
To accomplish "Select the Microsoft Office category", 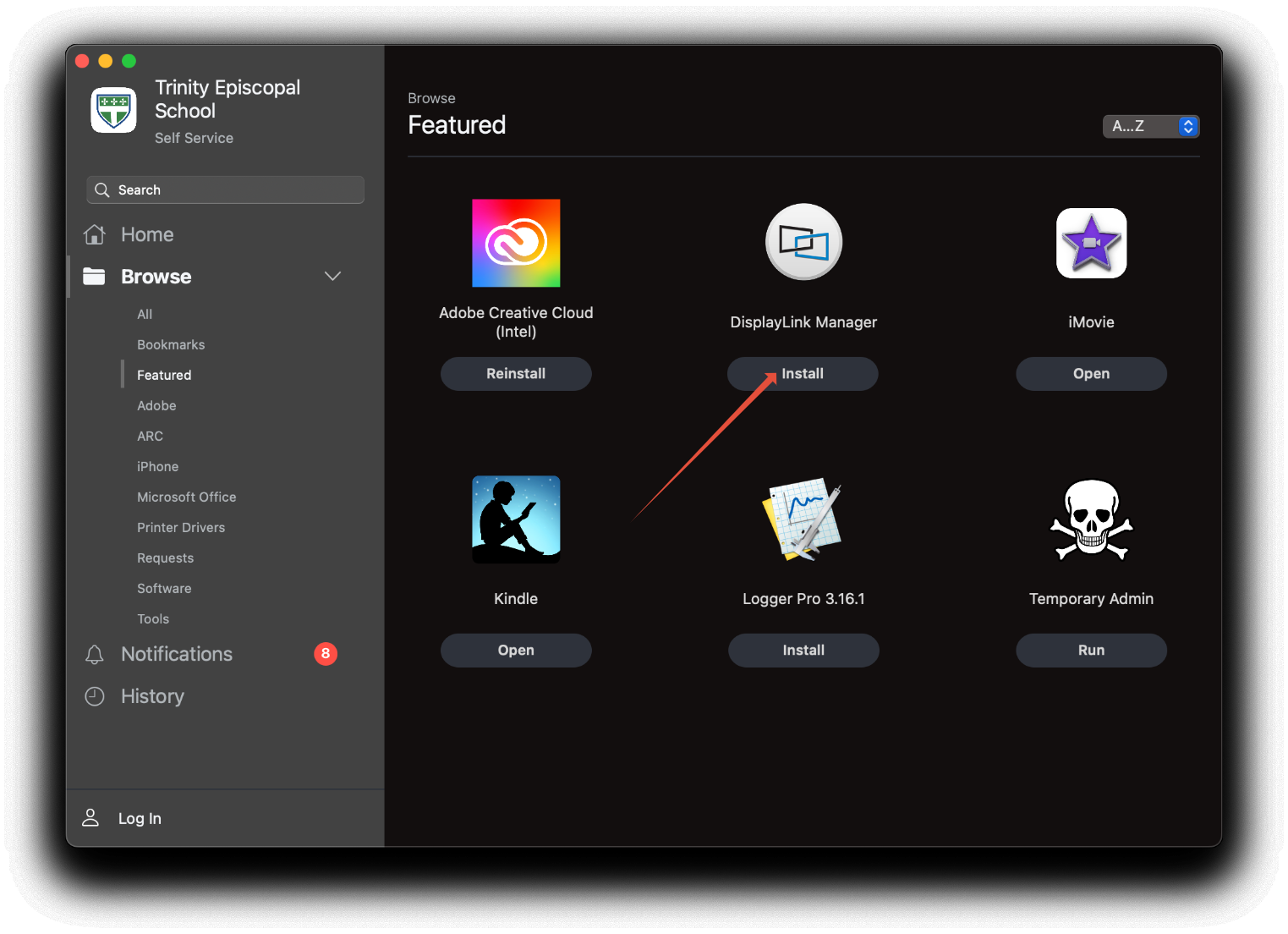I will 187,497.
